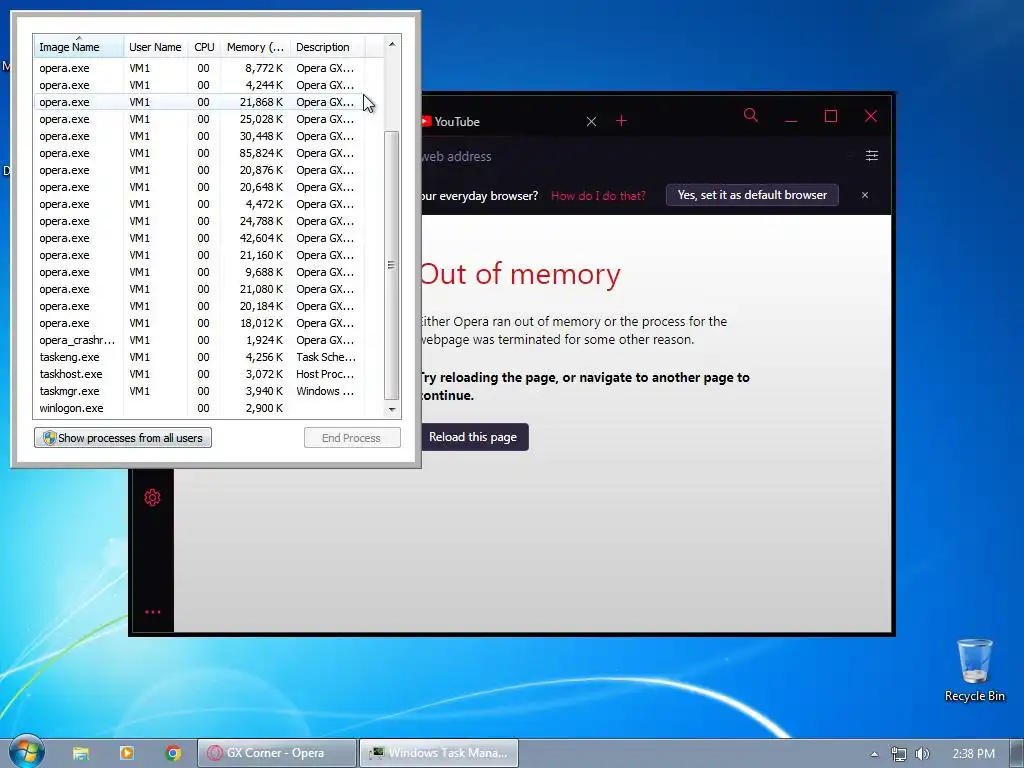
Task: Click the 2:38 PM clock
Action: [x=974, y=754]
